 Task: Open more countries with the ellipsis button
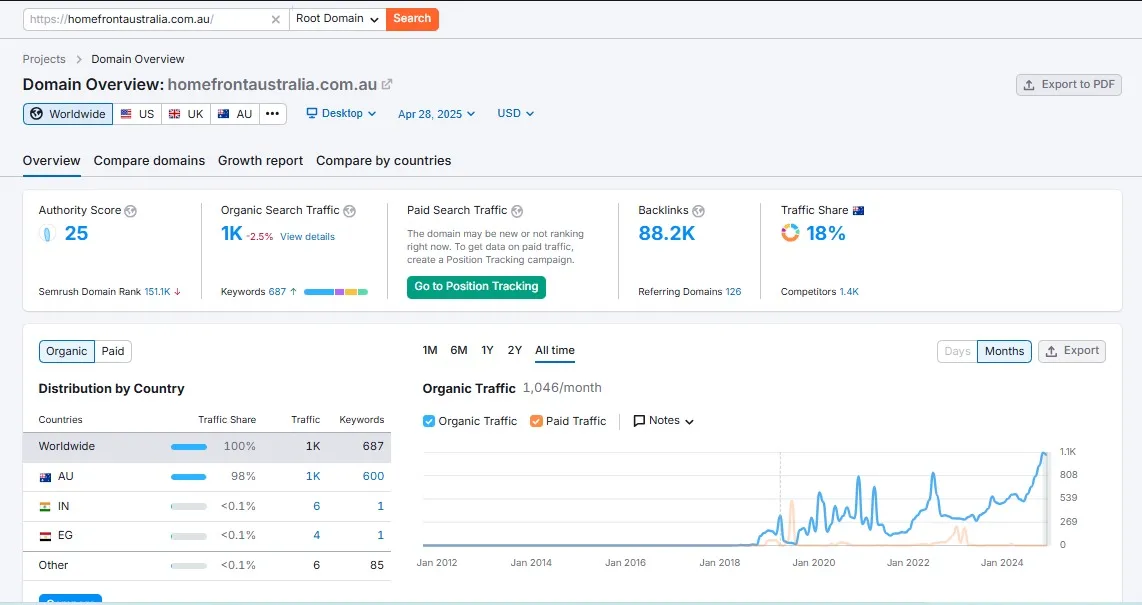coord(273,114)
